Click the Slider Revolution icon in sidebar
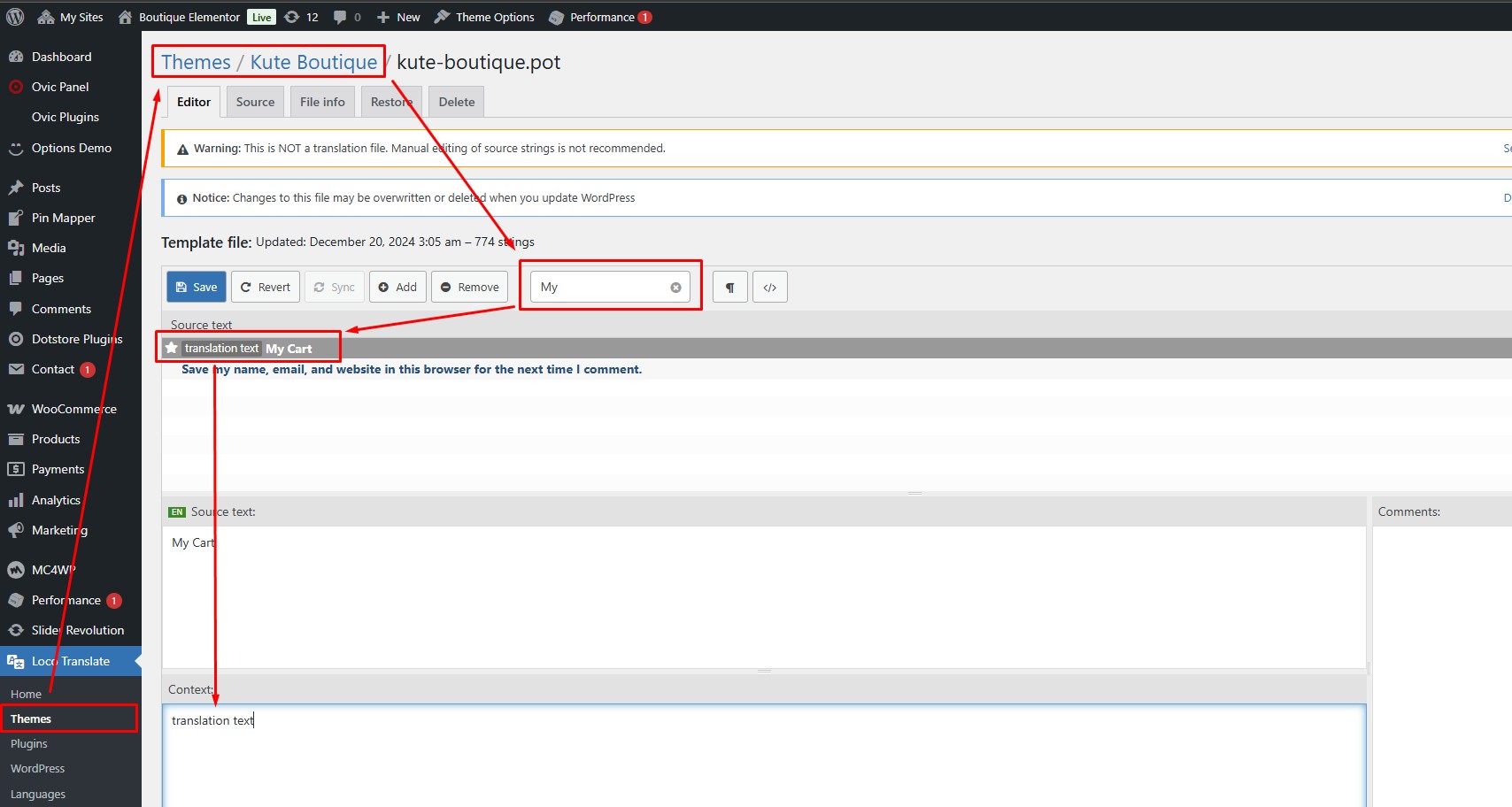 15,630
